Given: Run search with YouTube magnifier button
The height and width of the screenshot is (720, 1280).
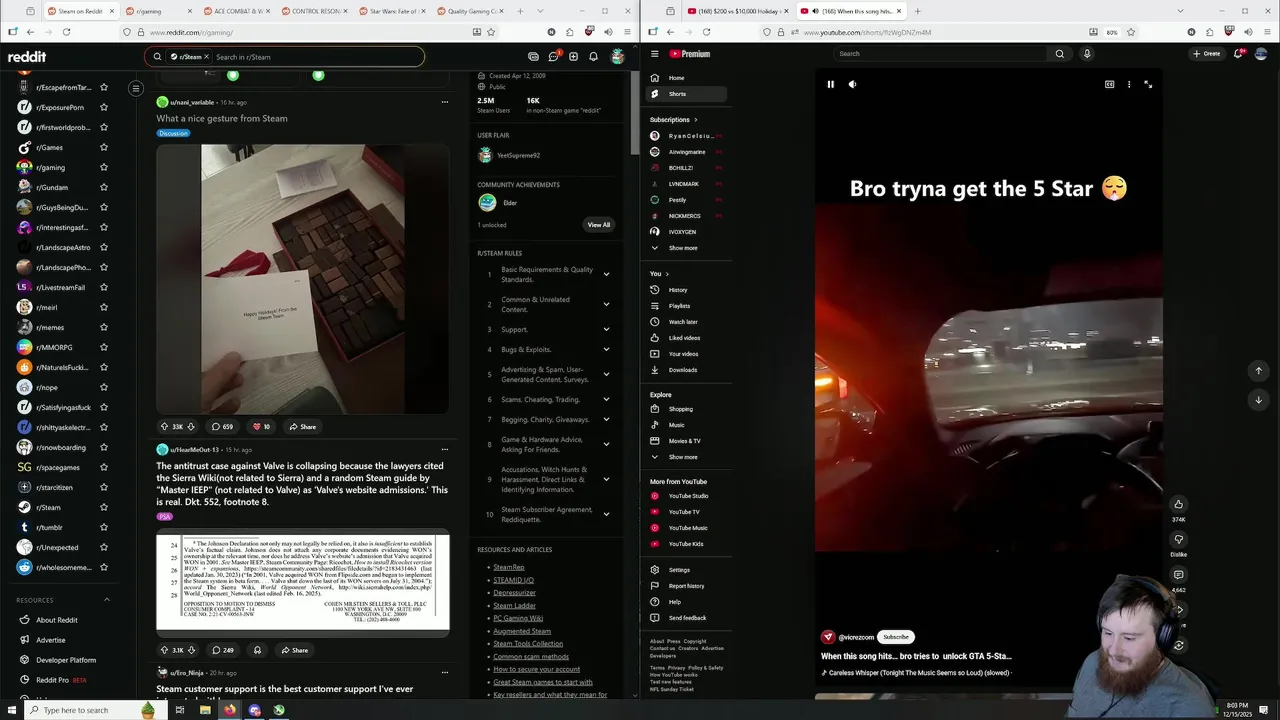Looking at the screenshot, I should [1060, 54].
